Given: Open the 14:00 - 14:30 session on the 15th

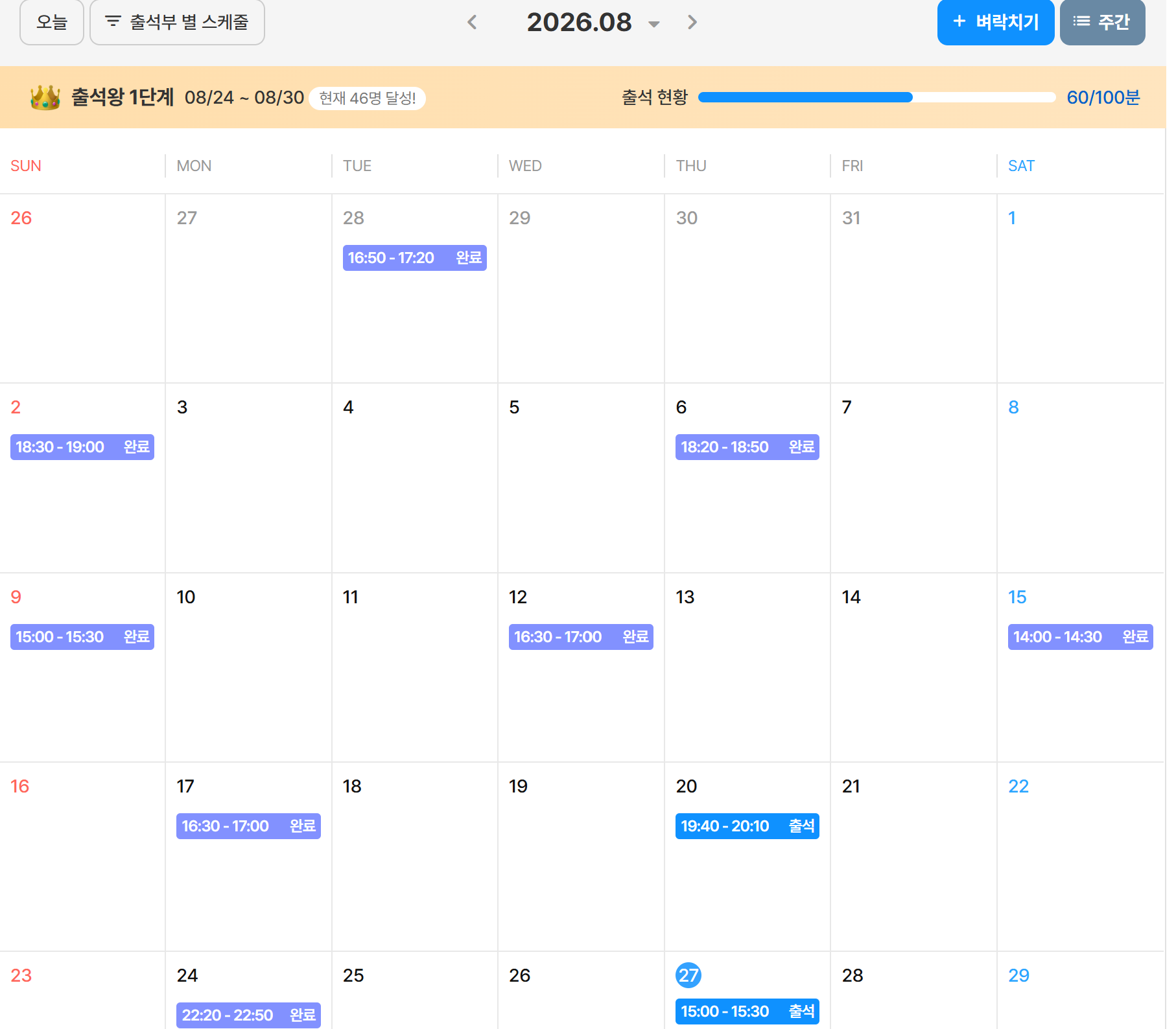Looking at the screenshot, I should 1080,637.
